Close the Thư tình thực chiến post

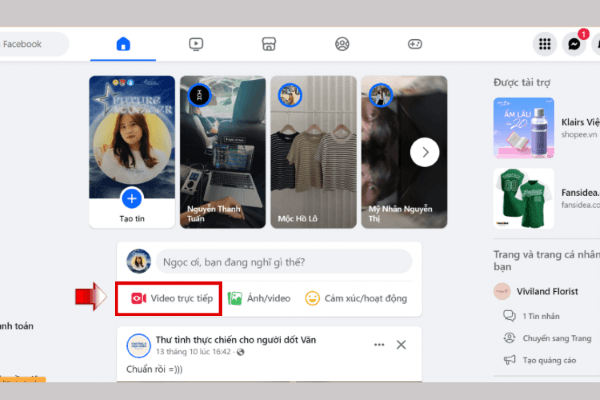pyautogui.click(x=401, y=345)
